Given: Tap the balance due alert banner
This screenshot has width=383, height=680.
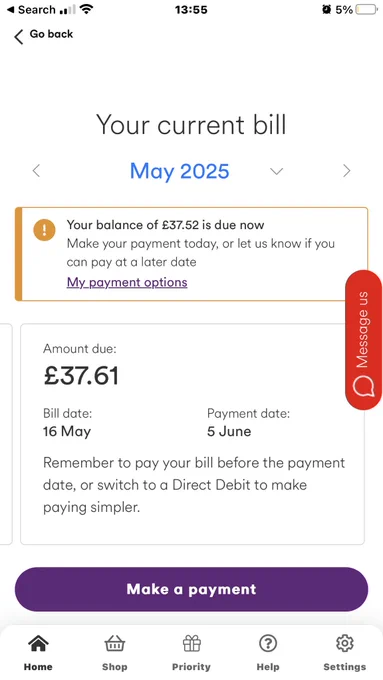Looking at the screenshot, I should [x=191, y=254].
